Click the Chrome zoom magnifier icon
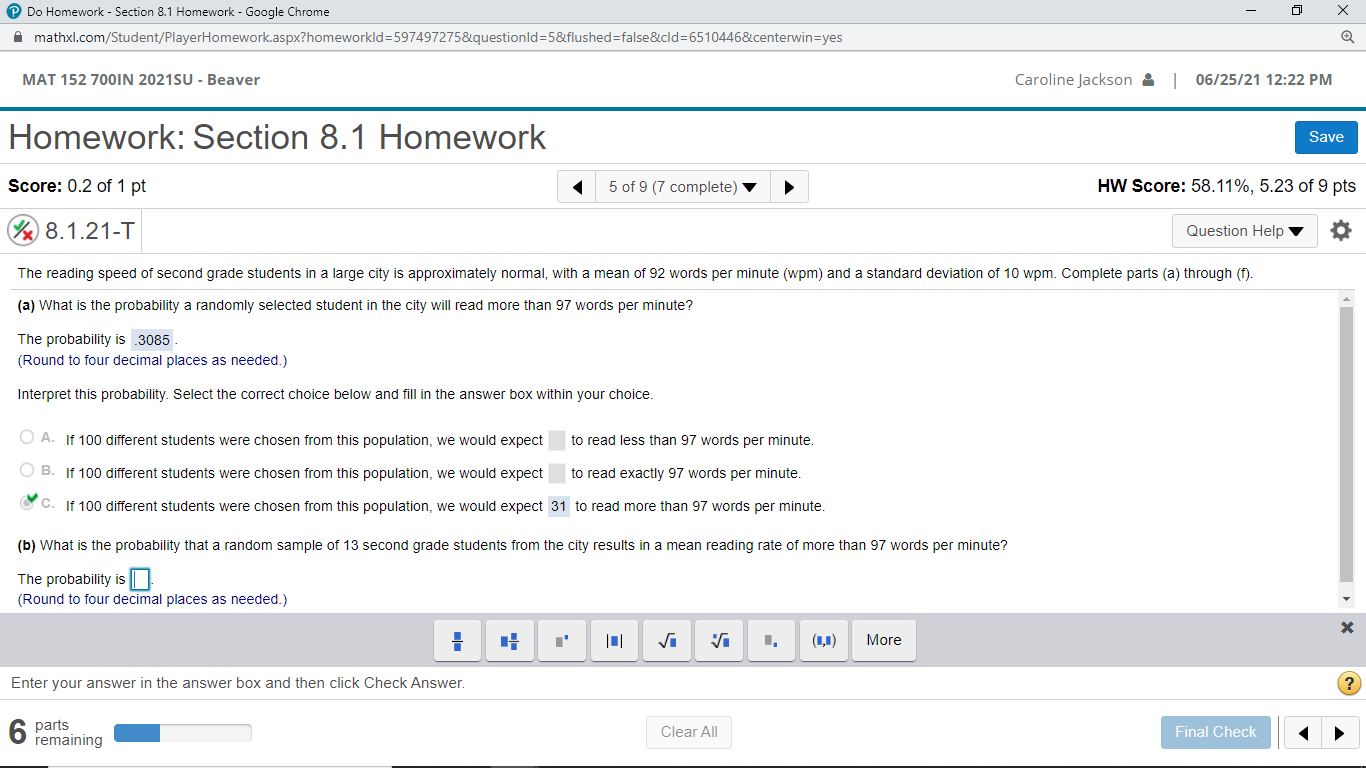The image size is (1366, 768). [x=1347, y=37]
